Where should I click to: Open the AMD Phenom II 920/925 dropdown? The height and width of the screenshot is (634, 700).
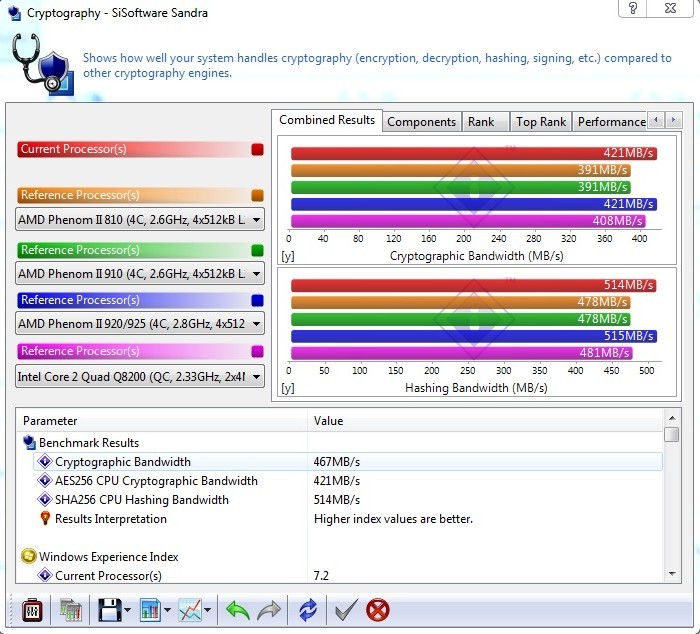[140, 323]
